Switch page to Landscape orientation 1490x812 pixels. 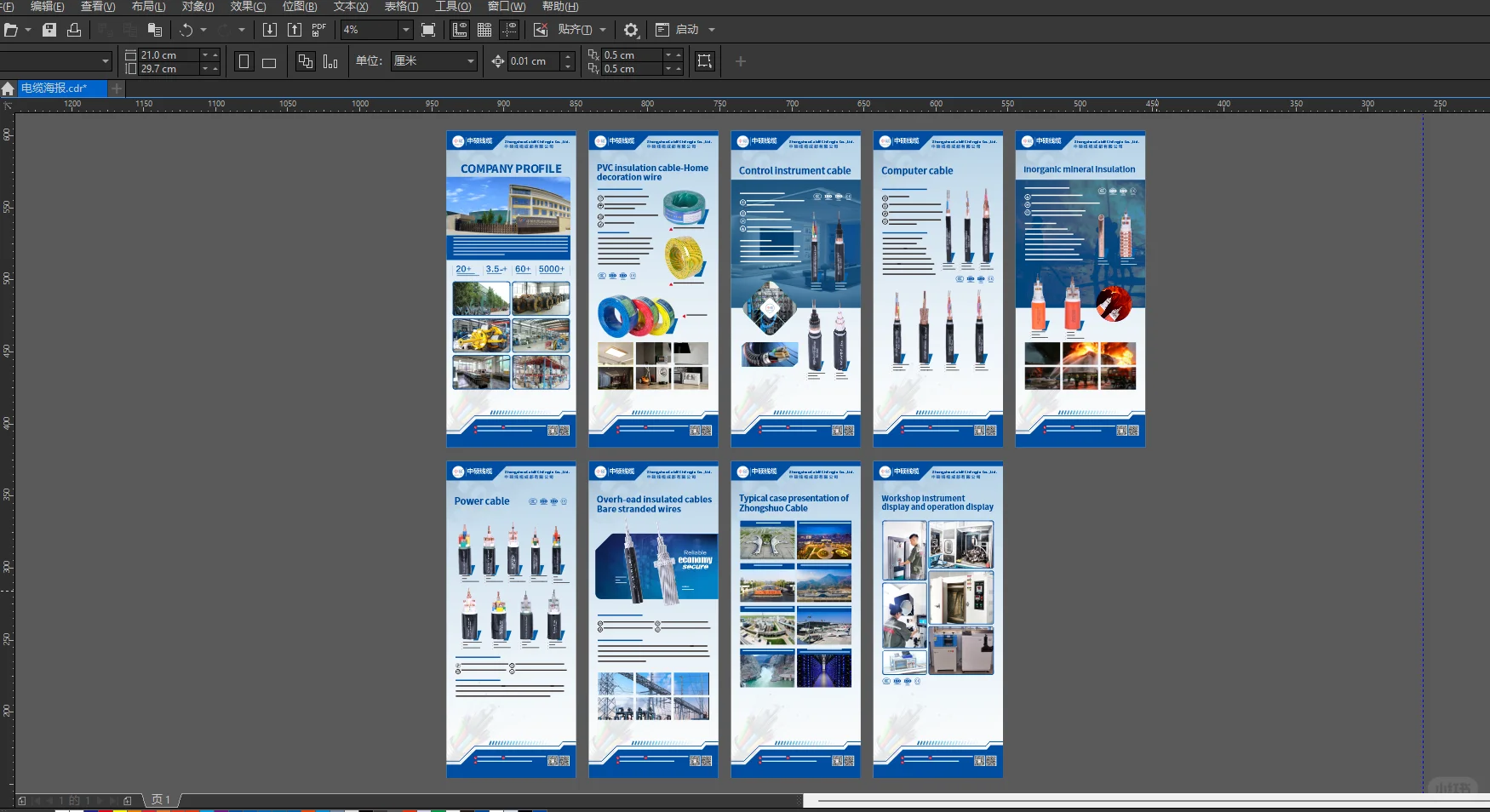pos(269,62)
